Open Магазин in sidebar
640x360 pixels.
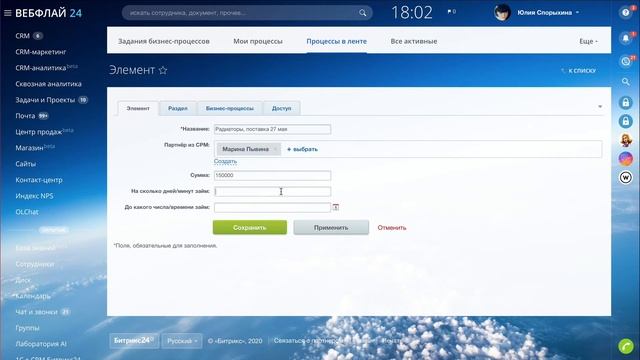[29, 148]
